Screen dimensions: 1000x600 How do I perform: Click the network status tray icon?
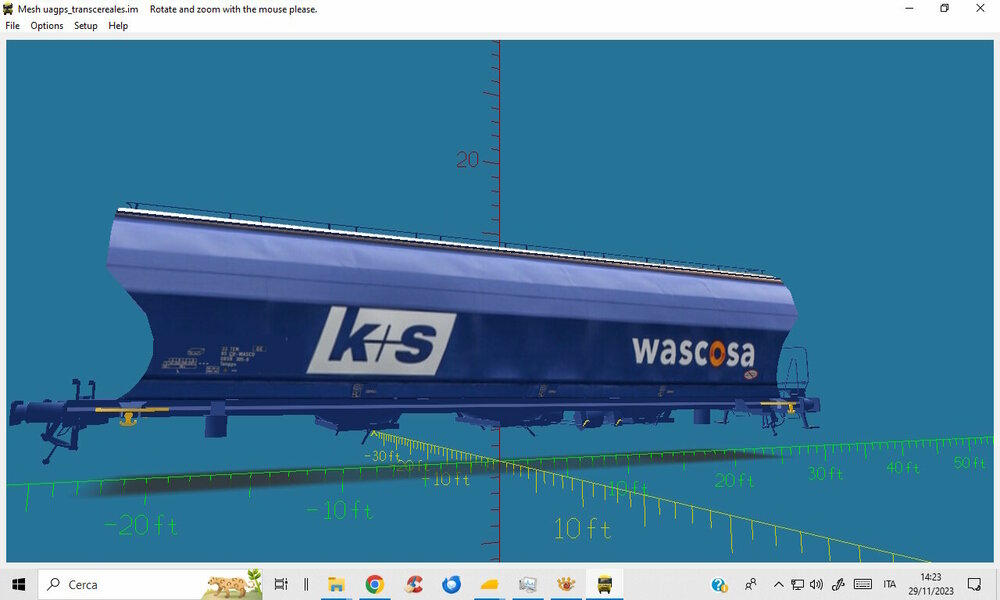(x=797, y=584)
